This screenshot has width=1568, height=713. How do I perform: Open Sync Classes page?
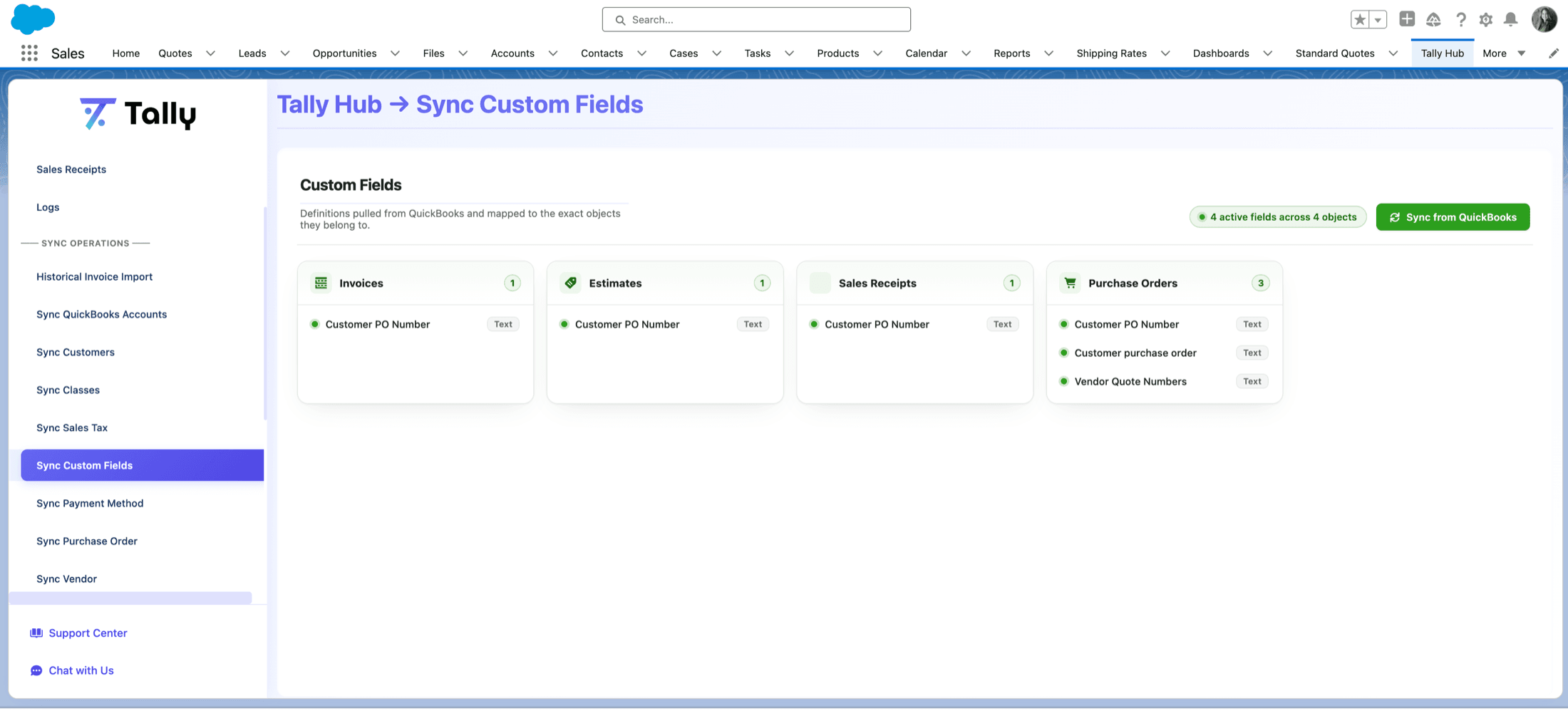(68, 390)
